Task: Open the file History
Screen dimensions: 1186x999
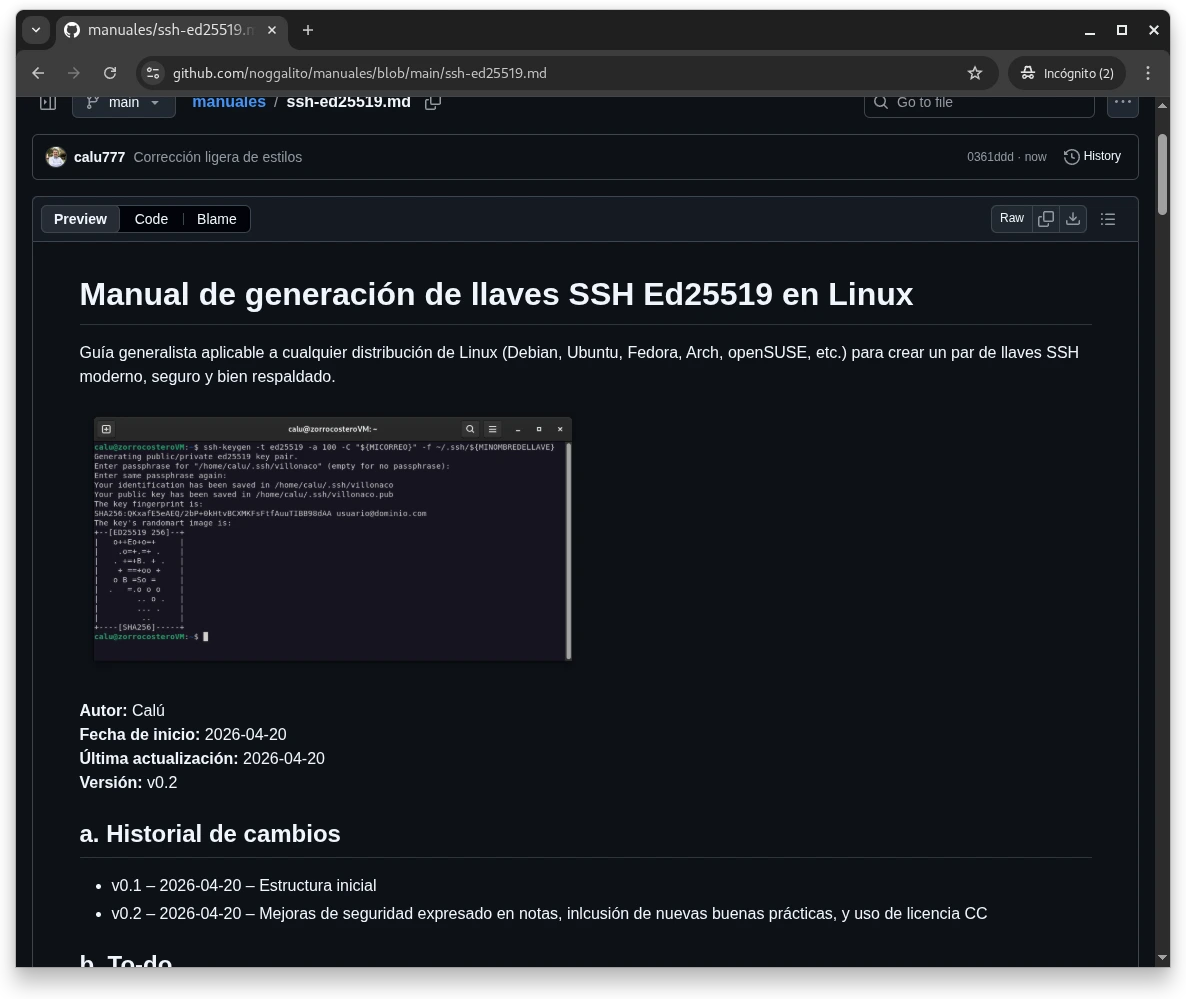Action: click(x=1092, y=156)
